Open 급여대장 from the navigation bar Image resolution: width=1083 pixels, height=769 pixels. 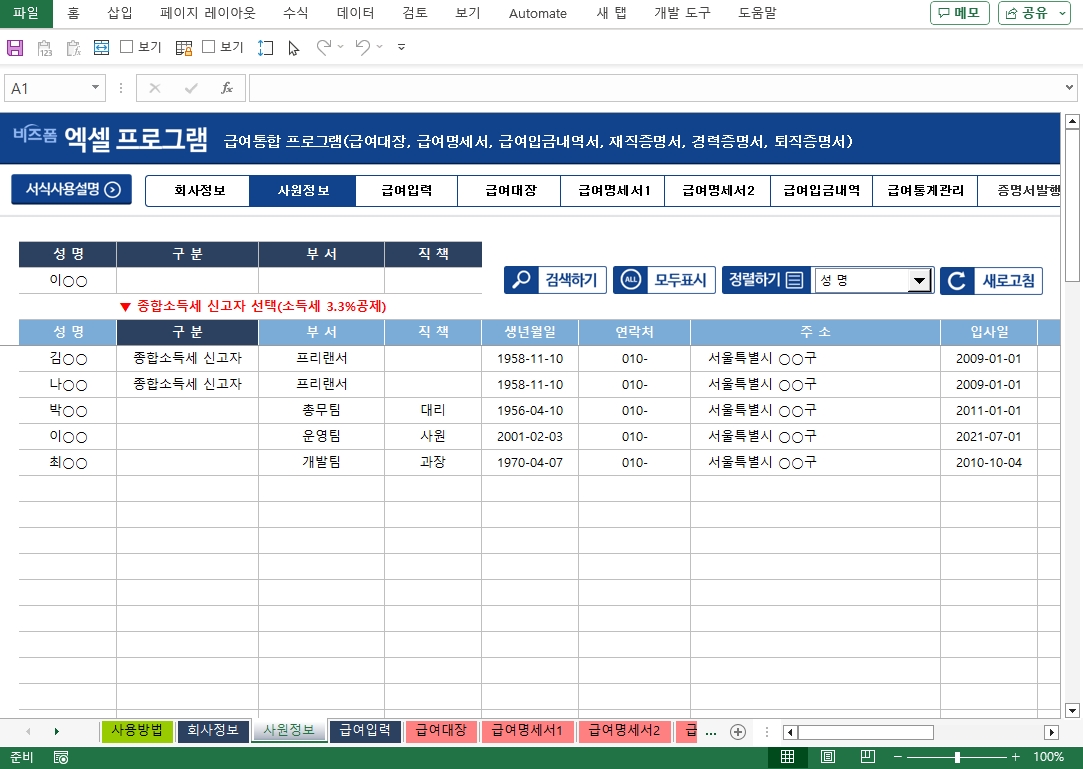(510, 190)
